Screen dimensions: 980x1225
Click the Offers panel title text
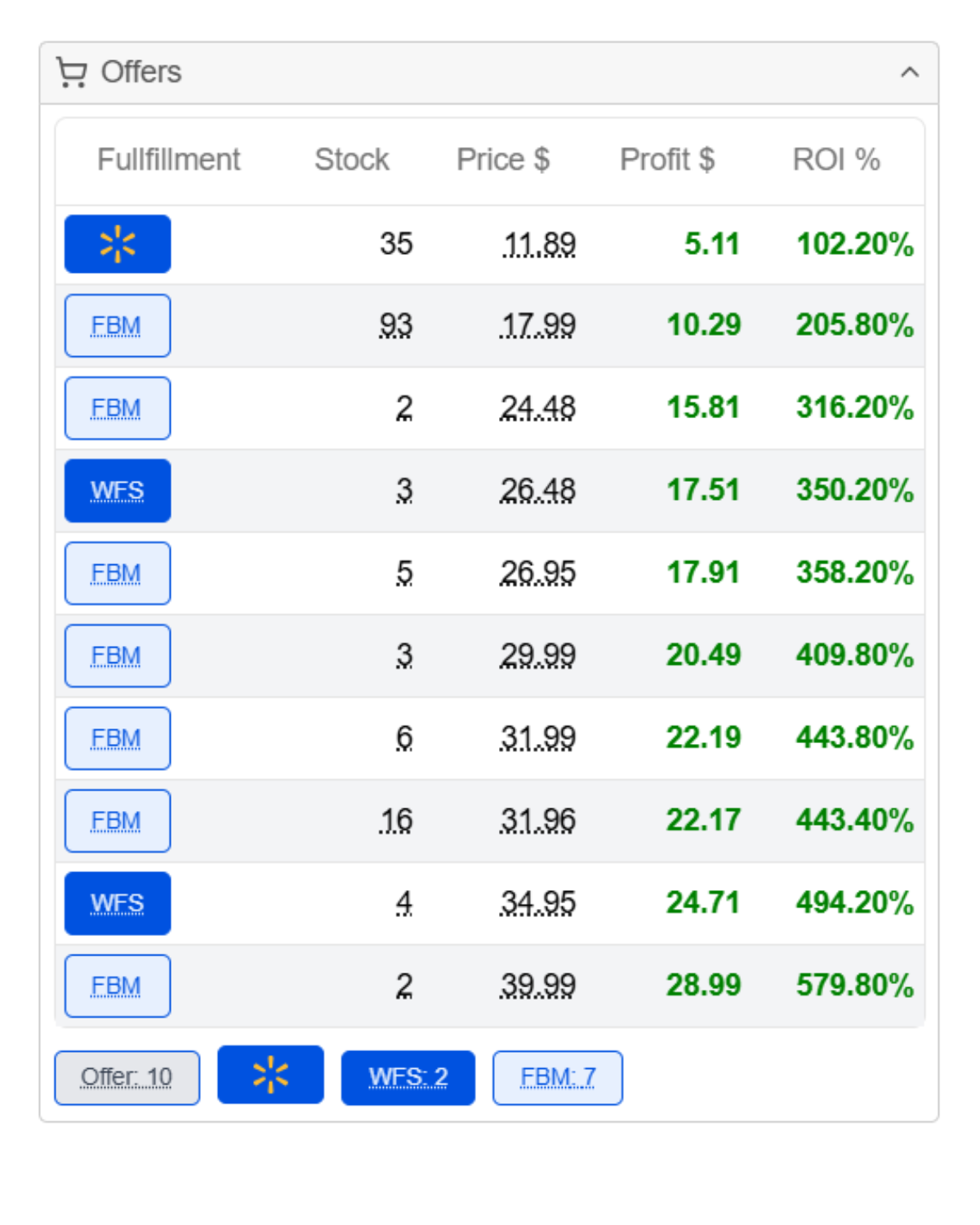(x=141, y=72)
